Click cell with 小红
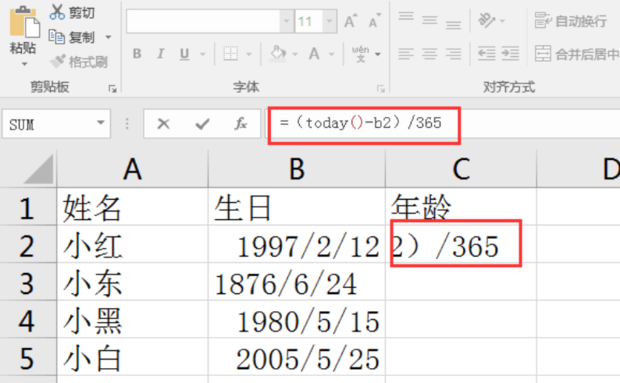 click(x=132, y=245)
